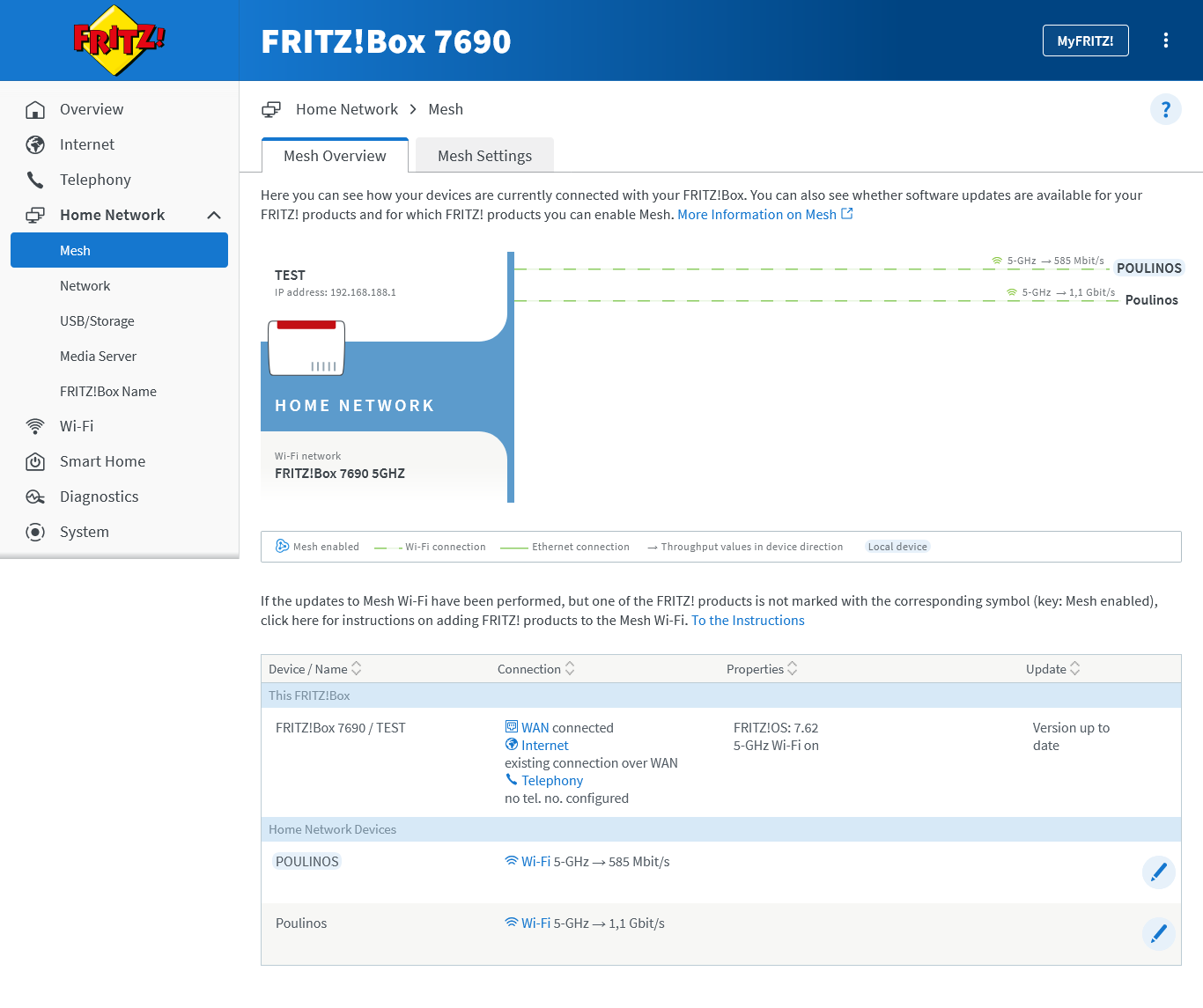
Task: Sort table by Device / Name
Action: tap(315, 669)
